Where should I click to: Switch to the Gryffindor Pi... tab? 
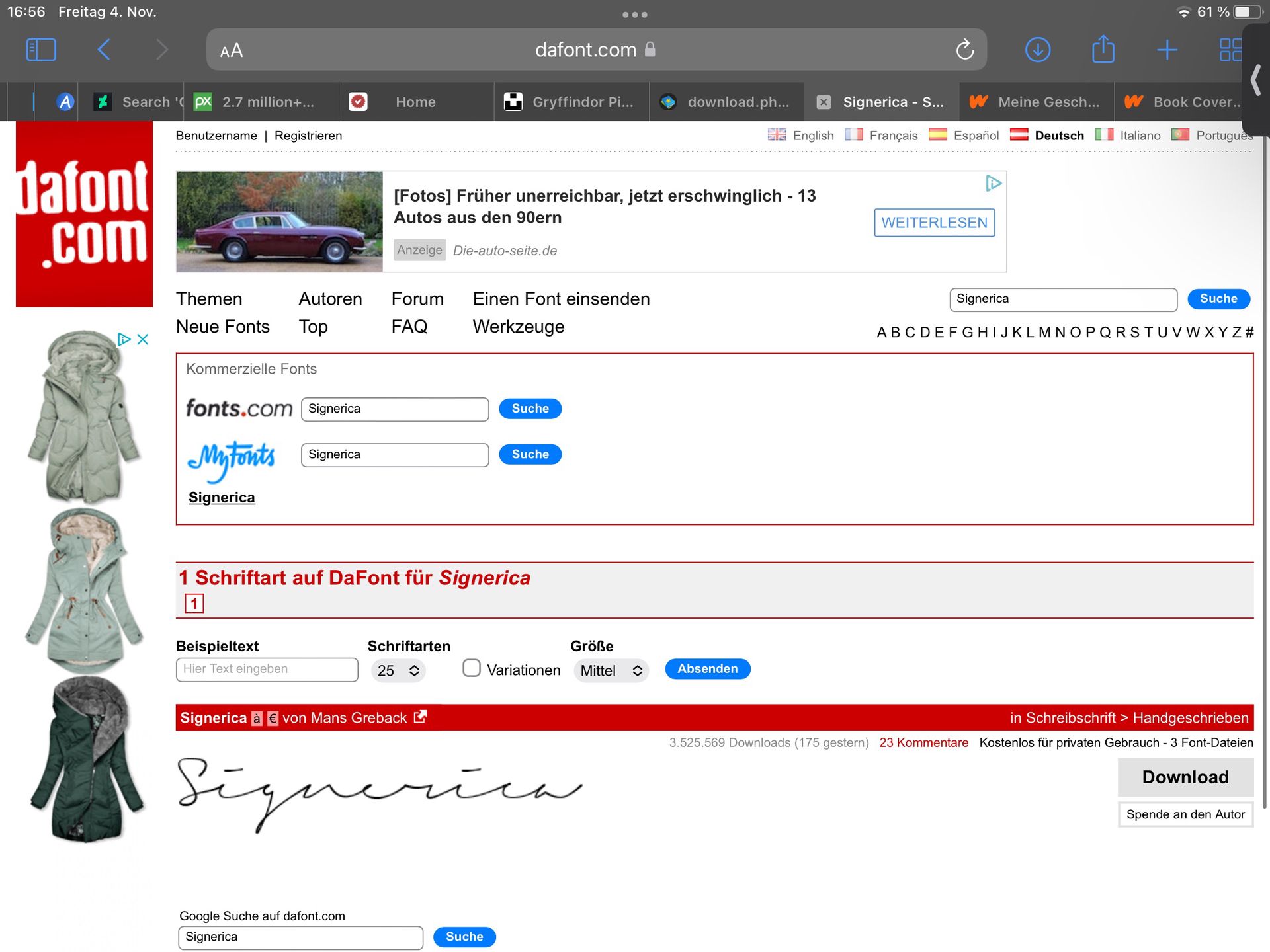point(571,102)
